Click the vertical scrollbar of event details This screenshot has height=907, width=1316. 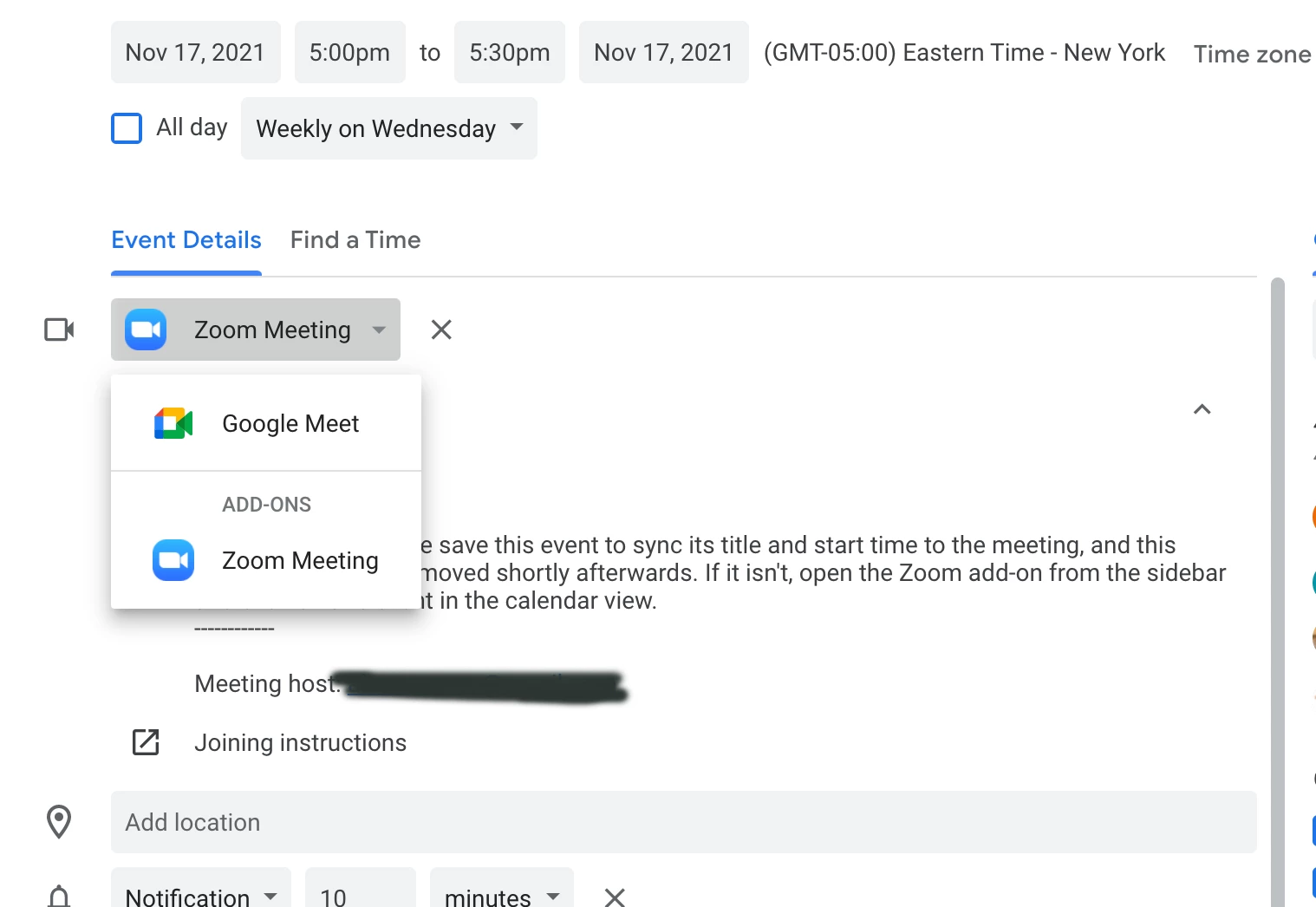(x=1277, y=592)
